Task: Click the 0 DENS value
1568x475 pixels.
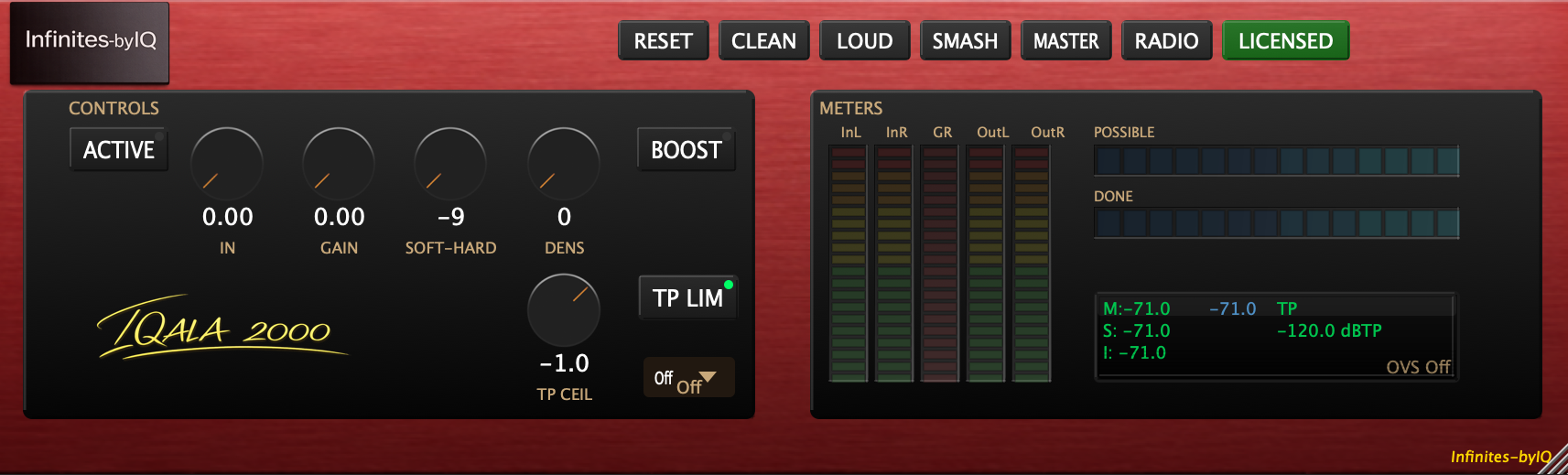Action: coord(565,217)
